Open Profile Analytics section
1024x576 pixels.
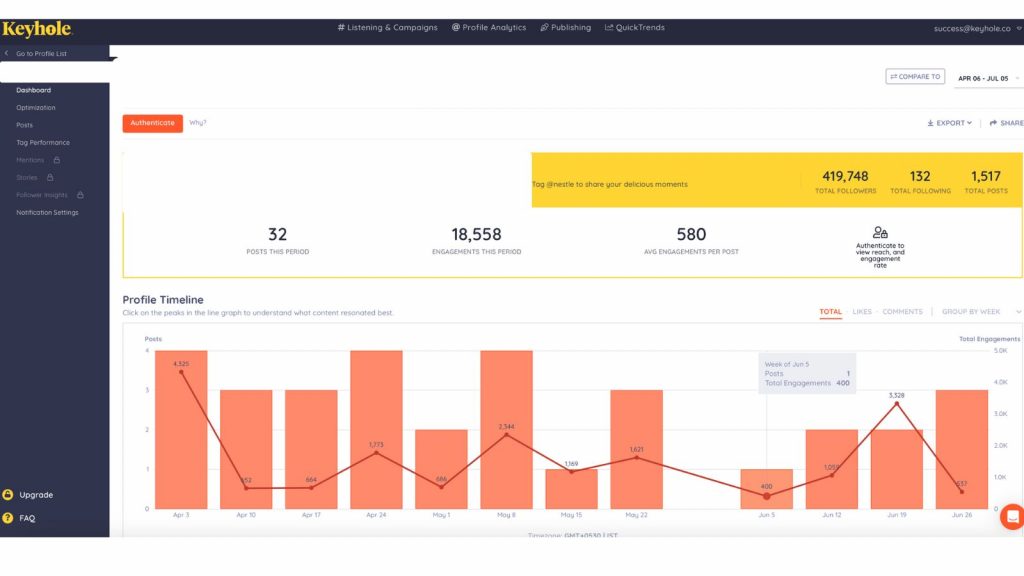488,27
